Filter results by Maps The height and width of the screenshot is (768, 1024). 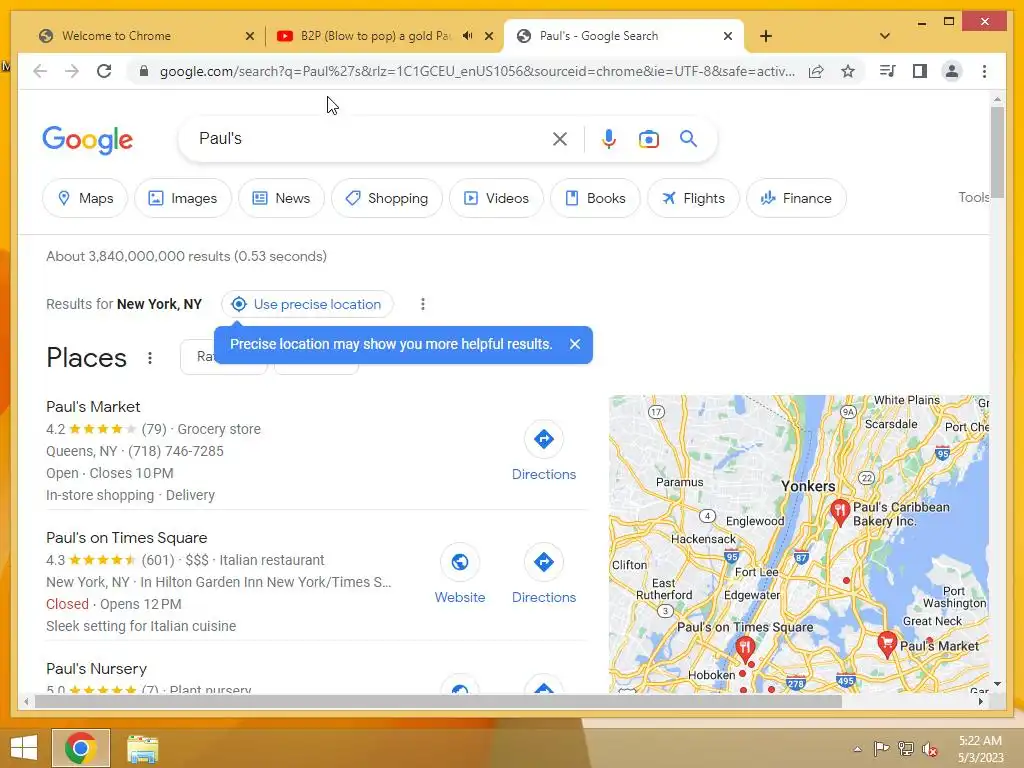click(x=85, y=198)
